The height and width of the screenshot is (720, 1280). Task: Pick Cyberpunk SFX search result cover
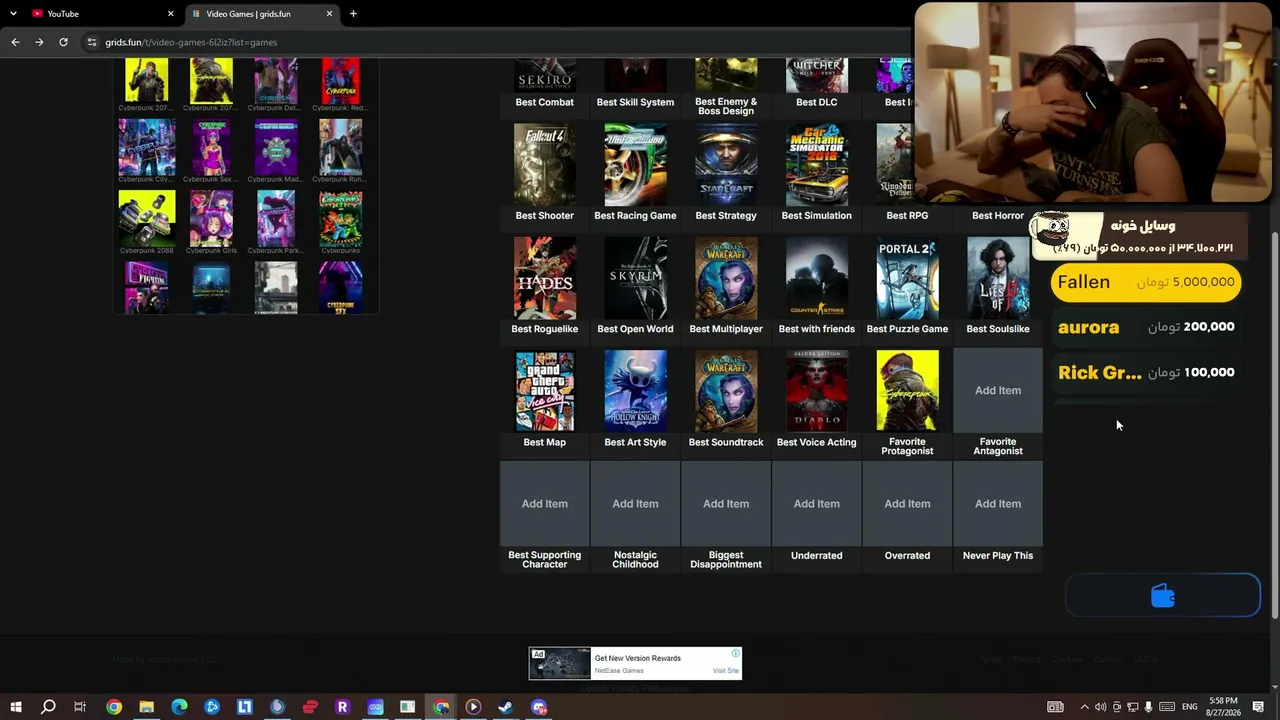341,288
